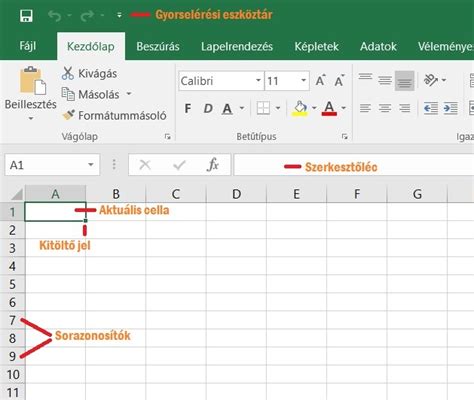Click the Formátummásoló format painter button
Image resolution: width=474 pixels, height=400 pixels.
click(x=114, y=115)
